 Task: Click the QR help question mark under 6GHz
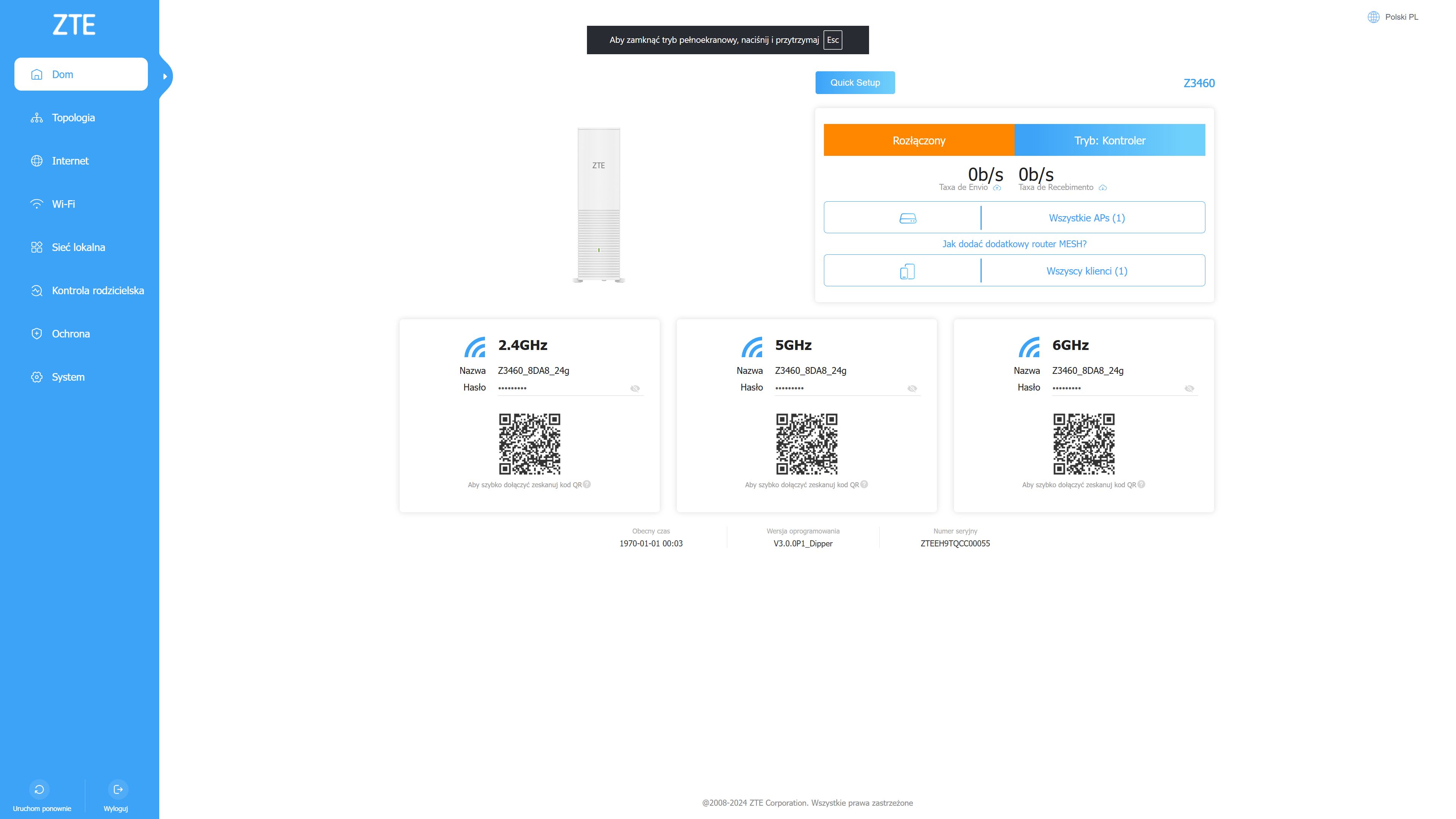coord(1141,485)
